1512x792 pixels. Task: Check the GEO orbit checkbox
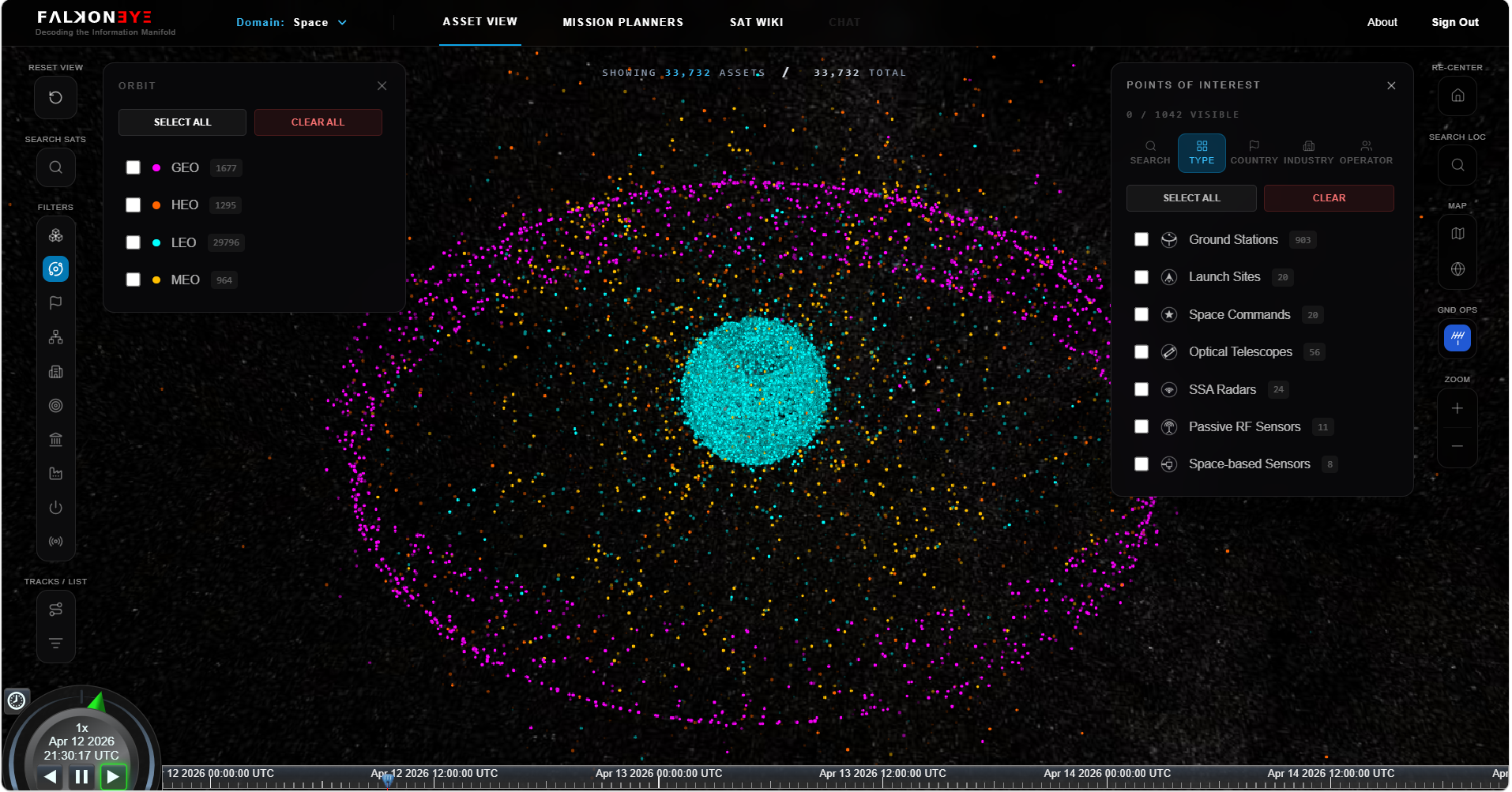[x=134, y=167]
